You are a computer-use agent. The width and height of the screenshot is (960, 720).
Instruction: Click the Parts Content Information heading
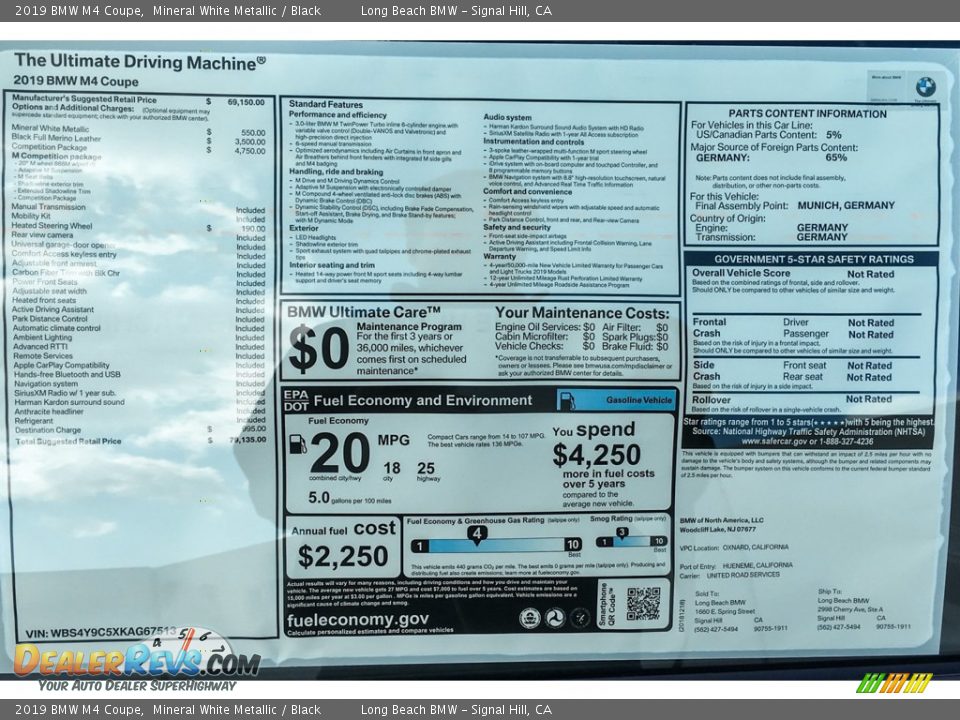807,114
